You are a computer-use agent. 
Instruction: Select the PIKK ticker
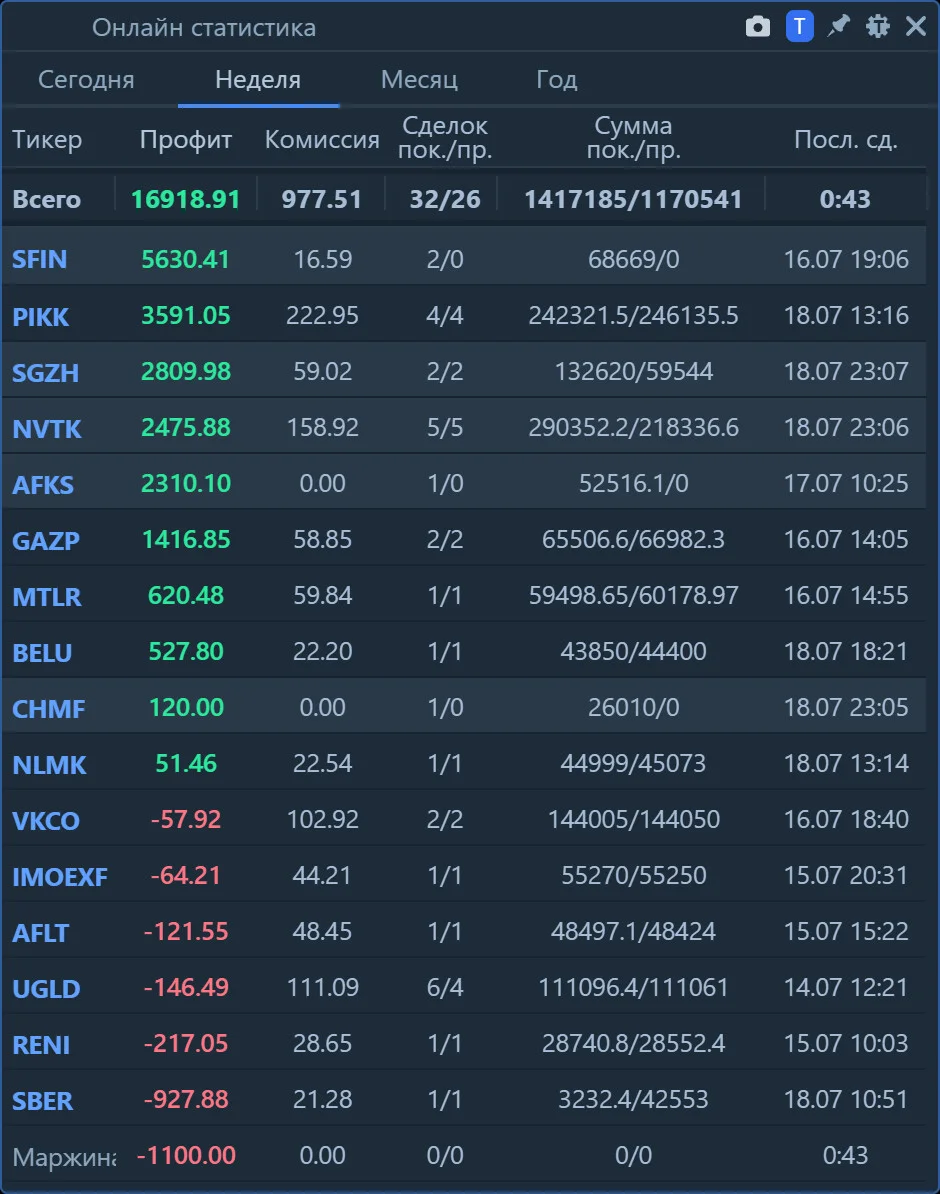pyautogui.click(x=40, y=316)
